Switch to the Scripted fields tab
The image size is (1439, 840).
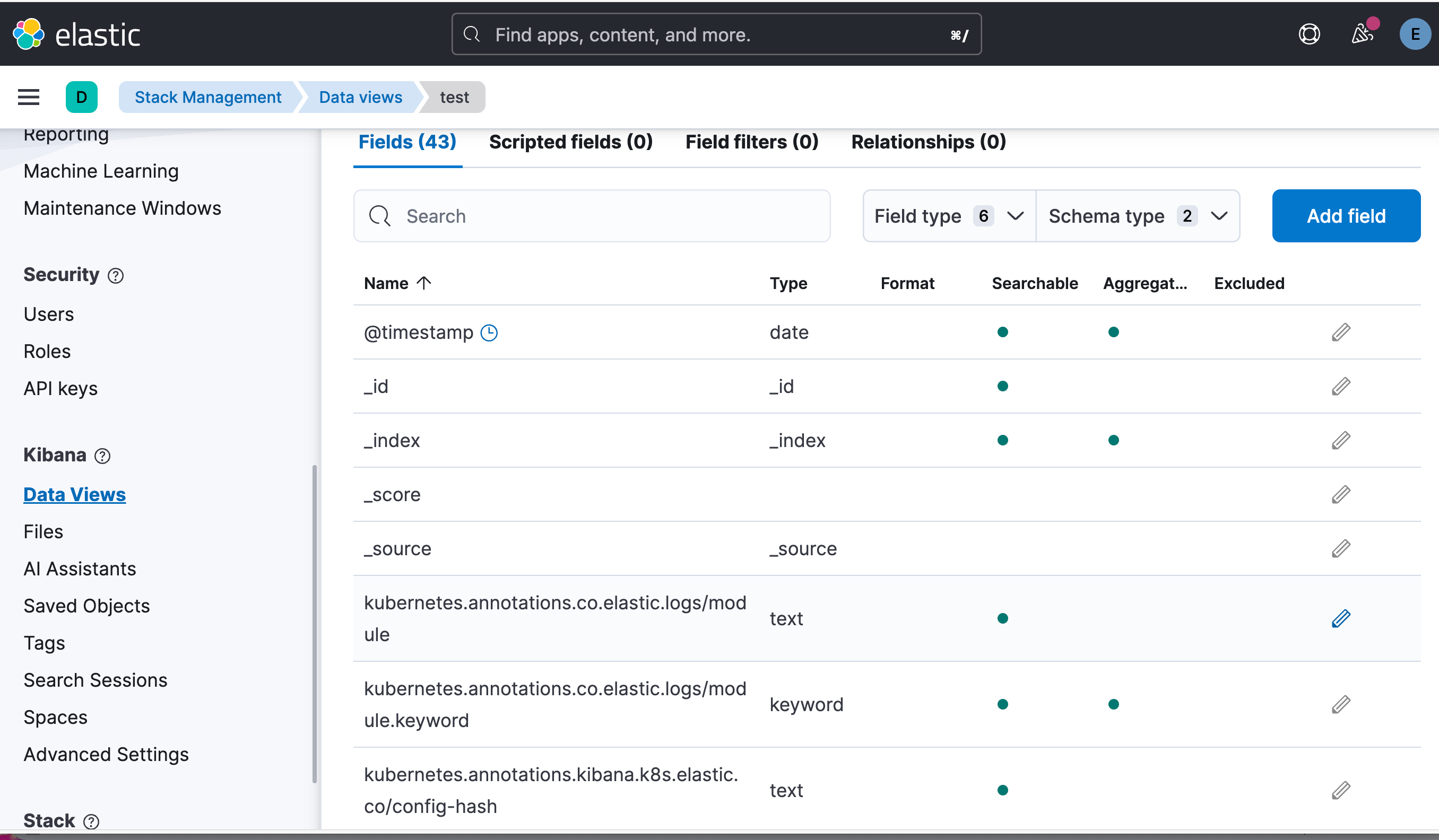[x=570, y=142]
